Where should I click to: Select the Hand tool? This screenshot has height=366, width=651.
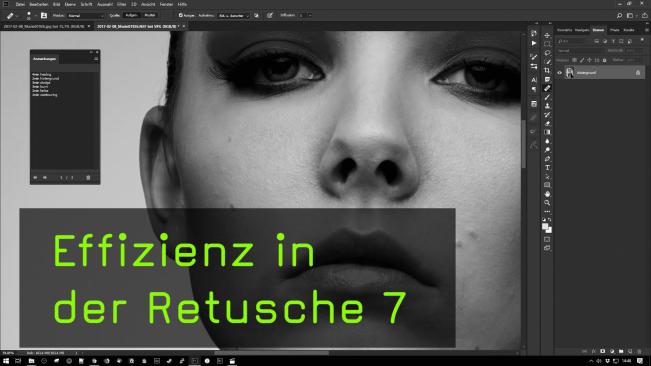pos(547,194)
